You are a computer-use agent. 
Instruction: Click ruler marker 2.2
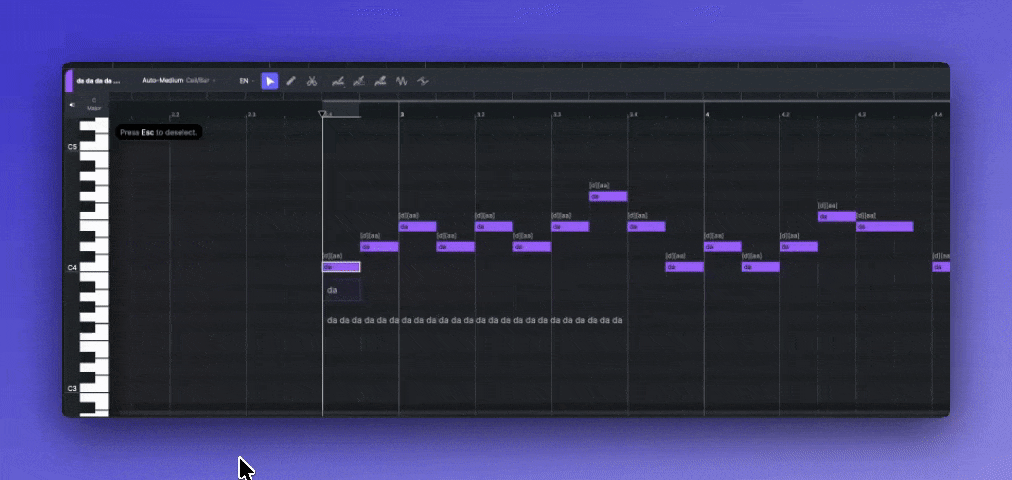(176, 115)
